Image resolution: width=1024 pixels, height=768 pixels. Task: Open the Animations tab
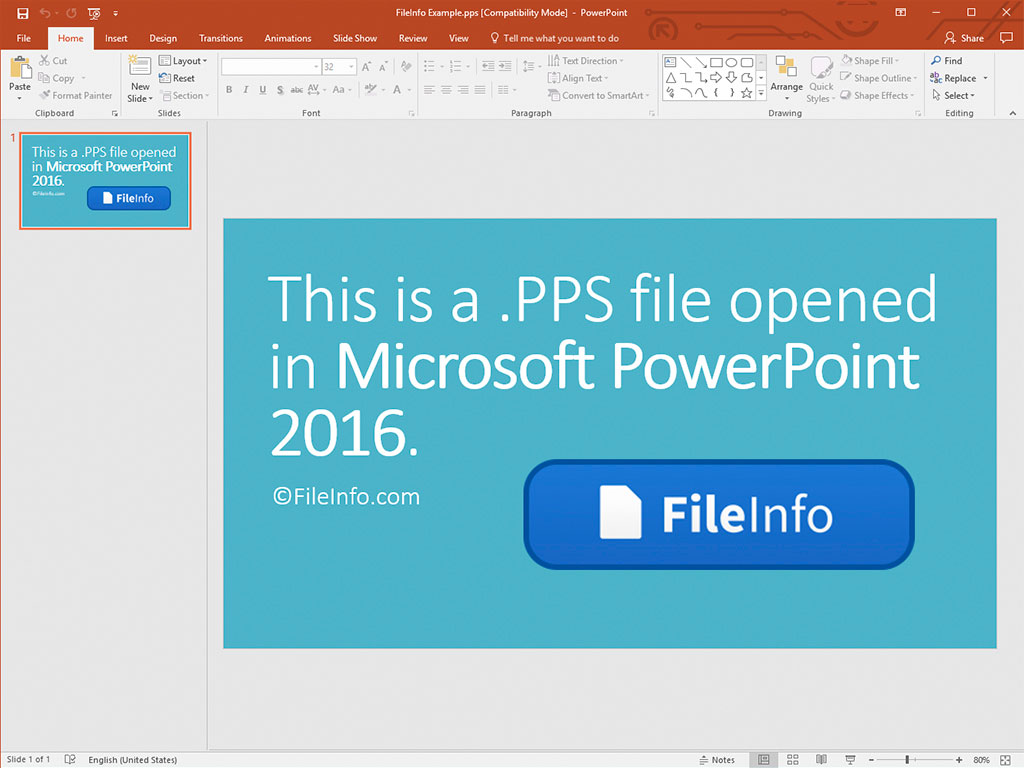(x=288, y=38)
